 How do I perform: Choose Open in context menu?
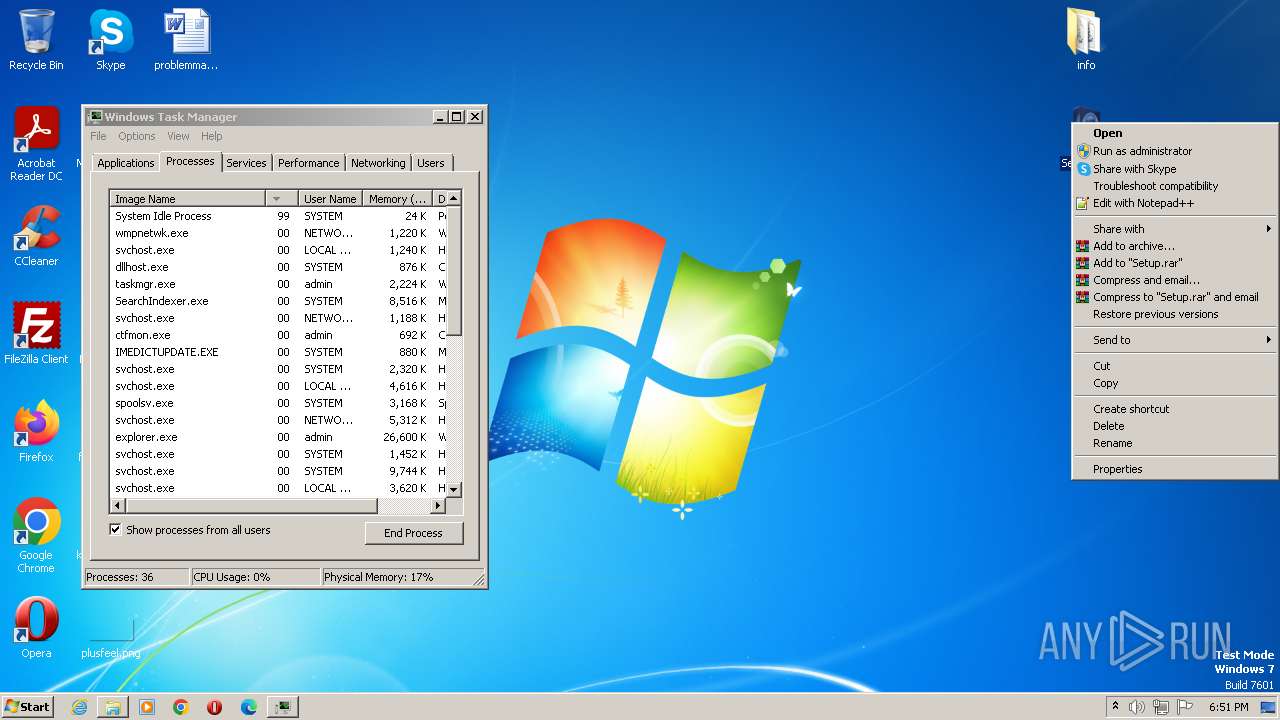[1174, 133]
